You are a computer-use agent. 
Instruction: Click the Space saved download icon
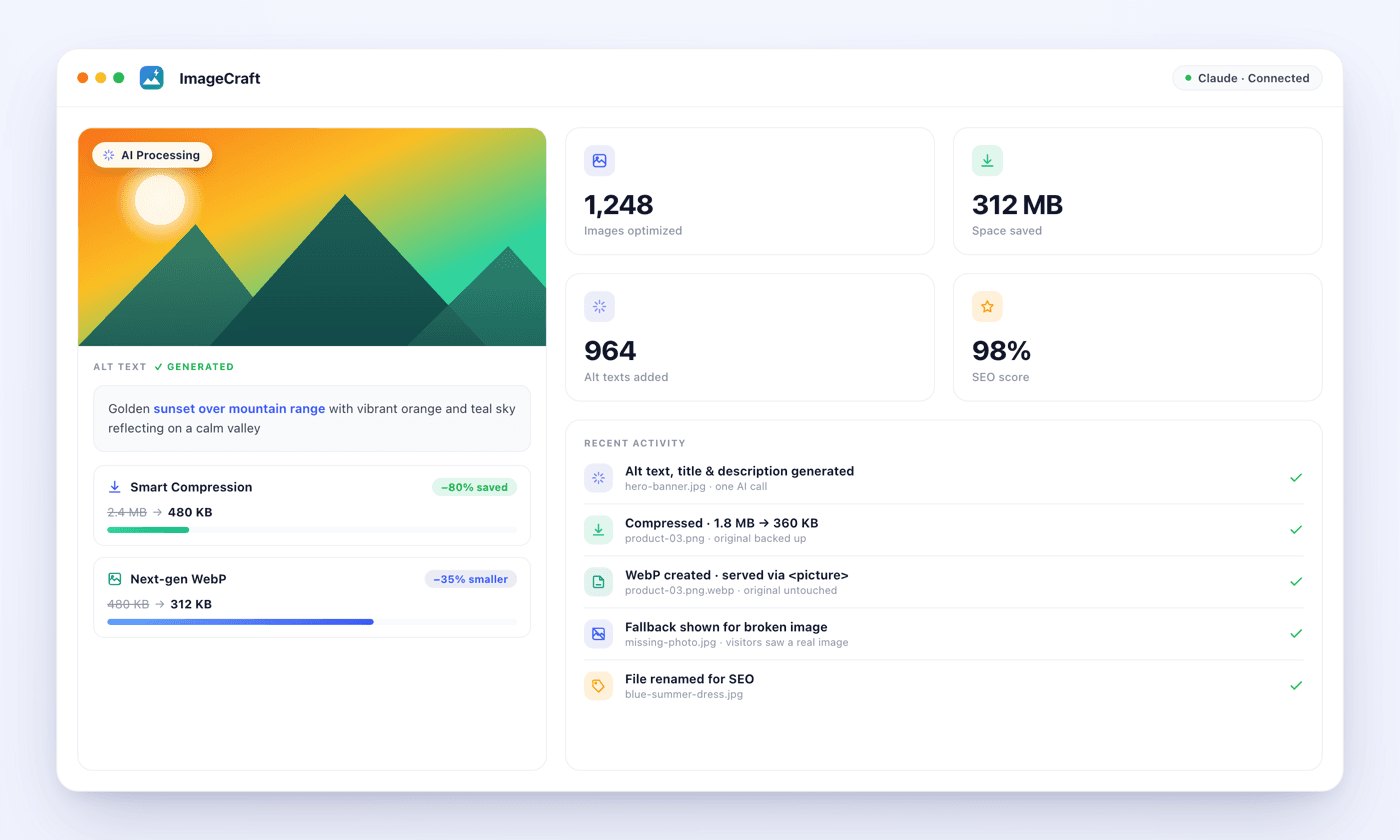[987, 160]
